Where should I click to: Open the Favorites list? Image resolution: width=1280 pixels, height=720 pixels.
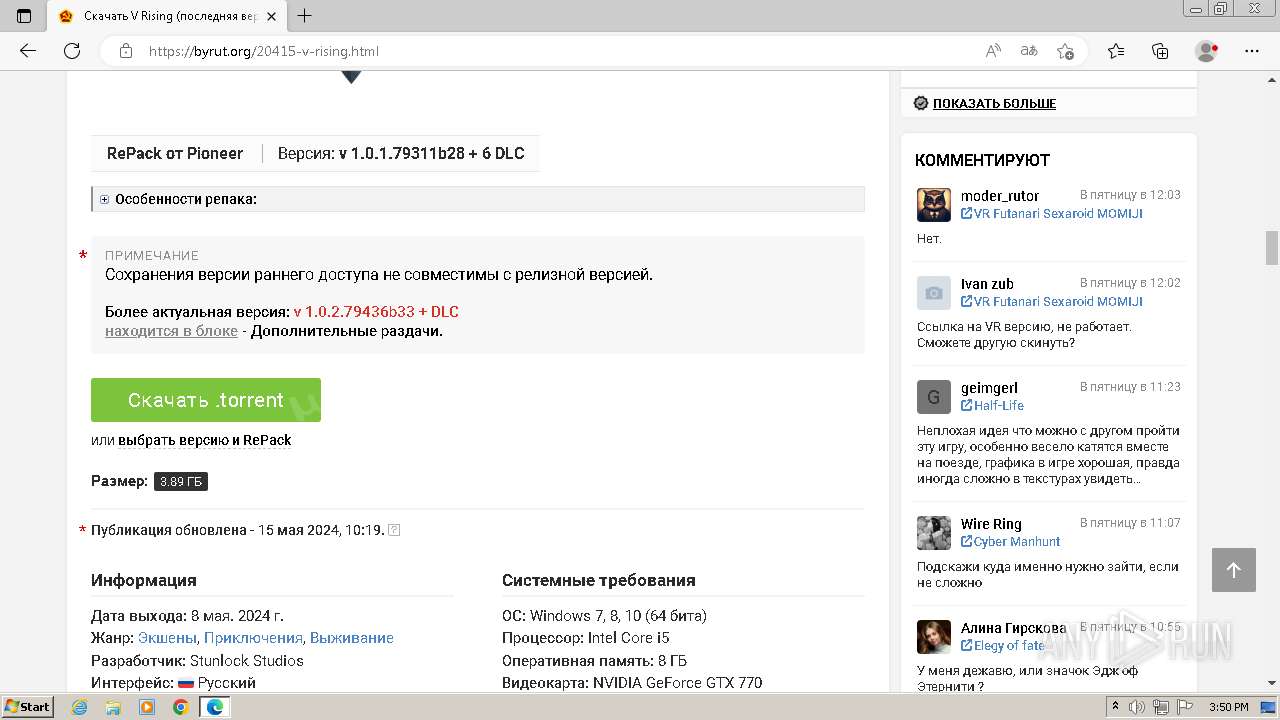point(1116,51)
